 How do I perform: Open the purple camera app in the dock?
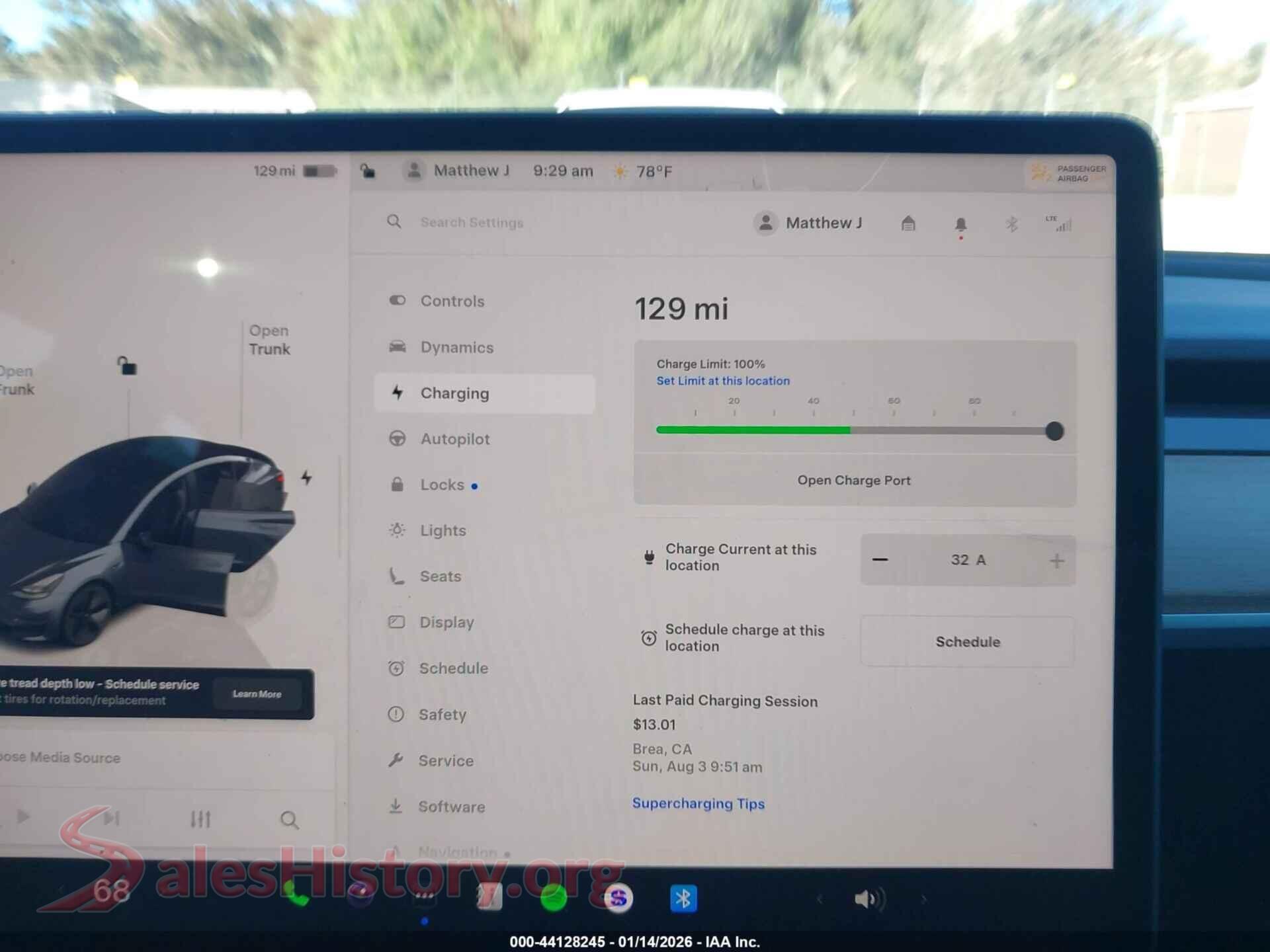360,895
